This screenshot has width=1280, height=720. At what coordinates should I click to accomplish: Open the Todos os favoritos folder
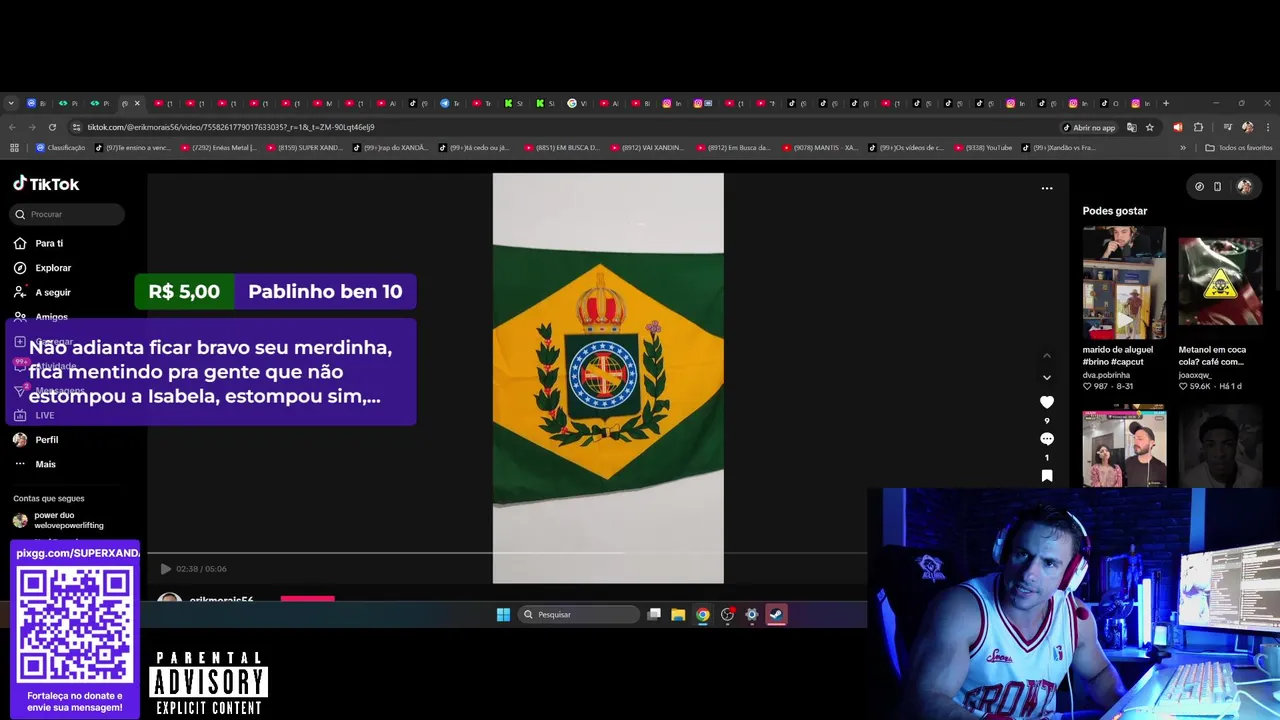click(x=1239, y=148)
